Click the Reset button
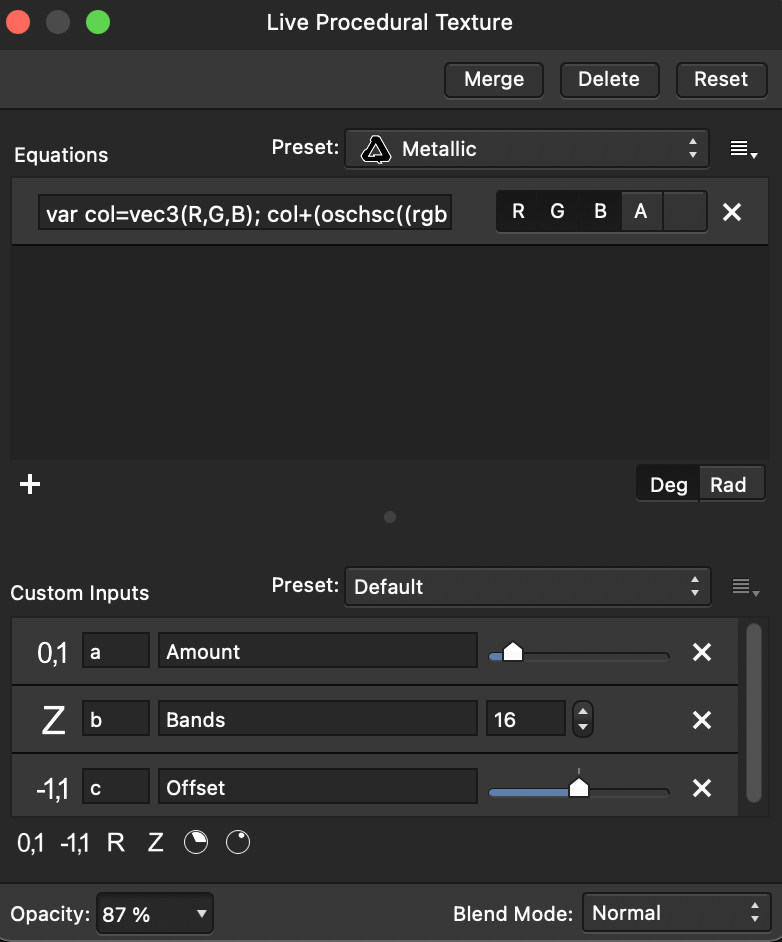Image resolution: width=782 pixels, height=942 pixels. pyautogui.click(x=721, y=80)
